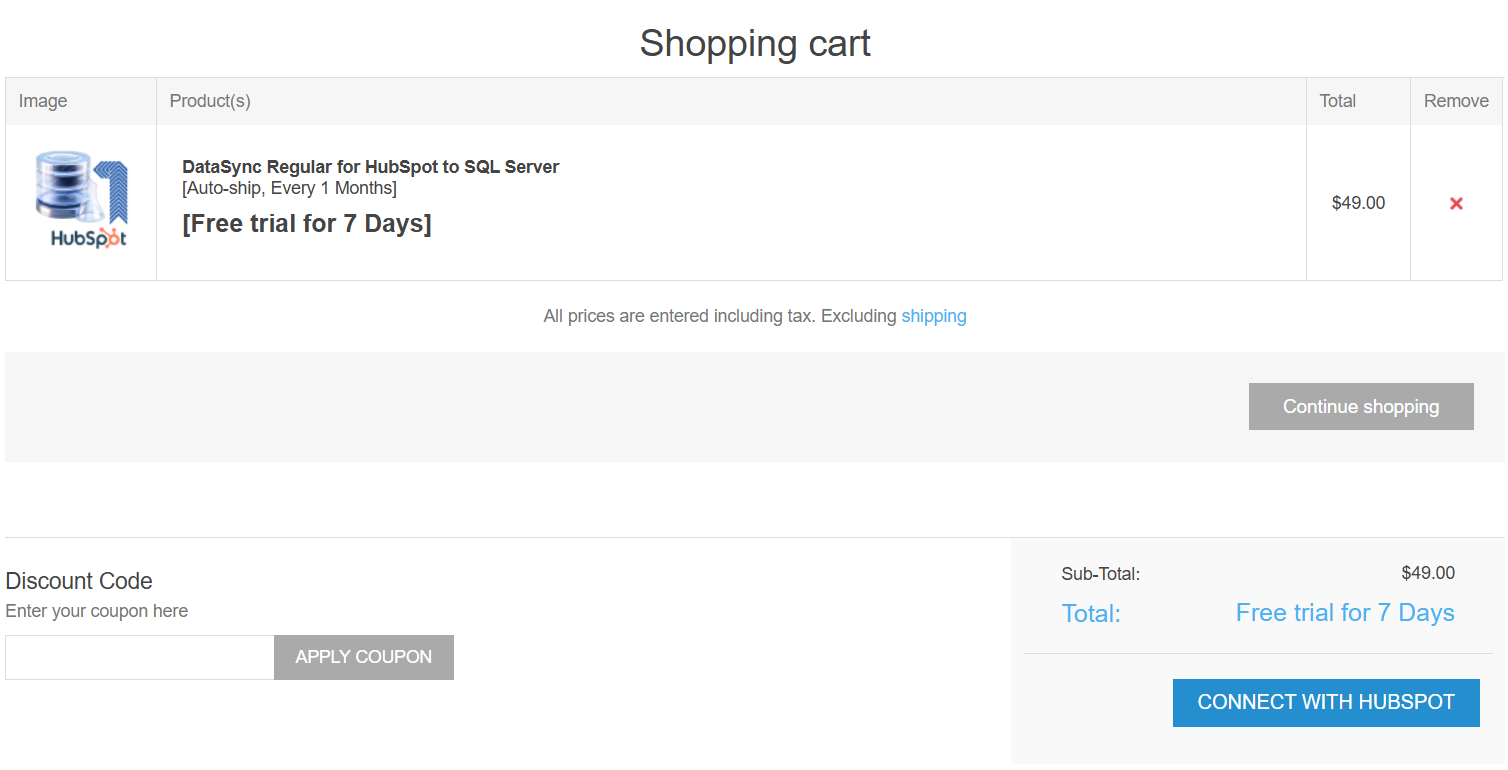Click the Free trial for 7 Days product text
Viewport: 1508px width, 770px height.
pos(307,223)
